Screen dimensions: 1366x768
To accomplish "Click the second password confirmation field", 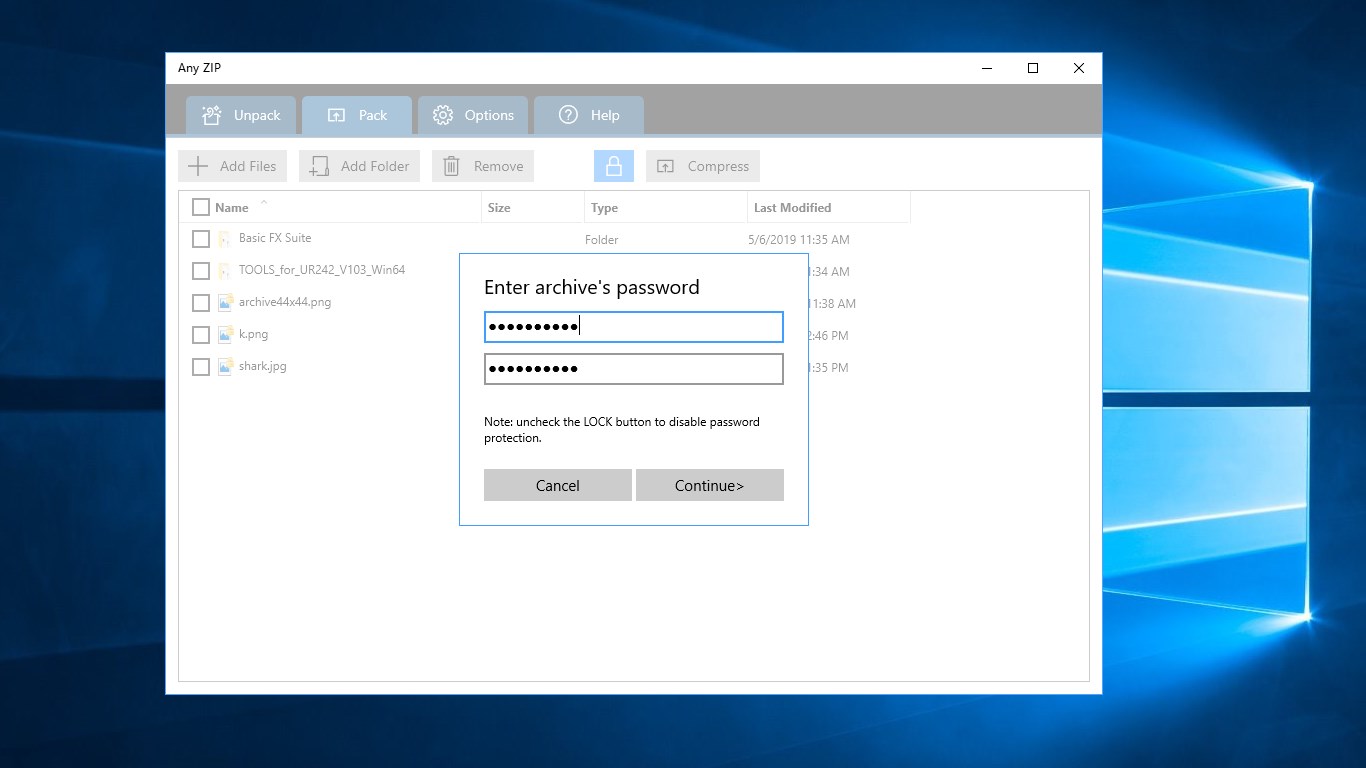I will click(634, 369).
